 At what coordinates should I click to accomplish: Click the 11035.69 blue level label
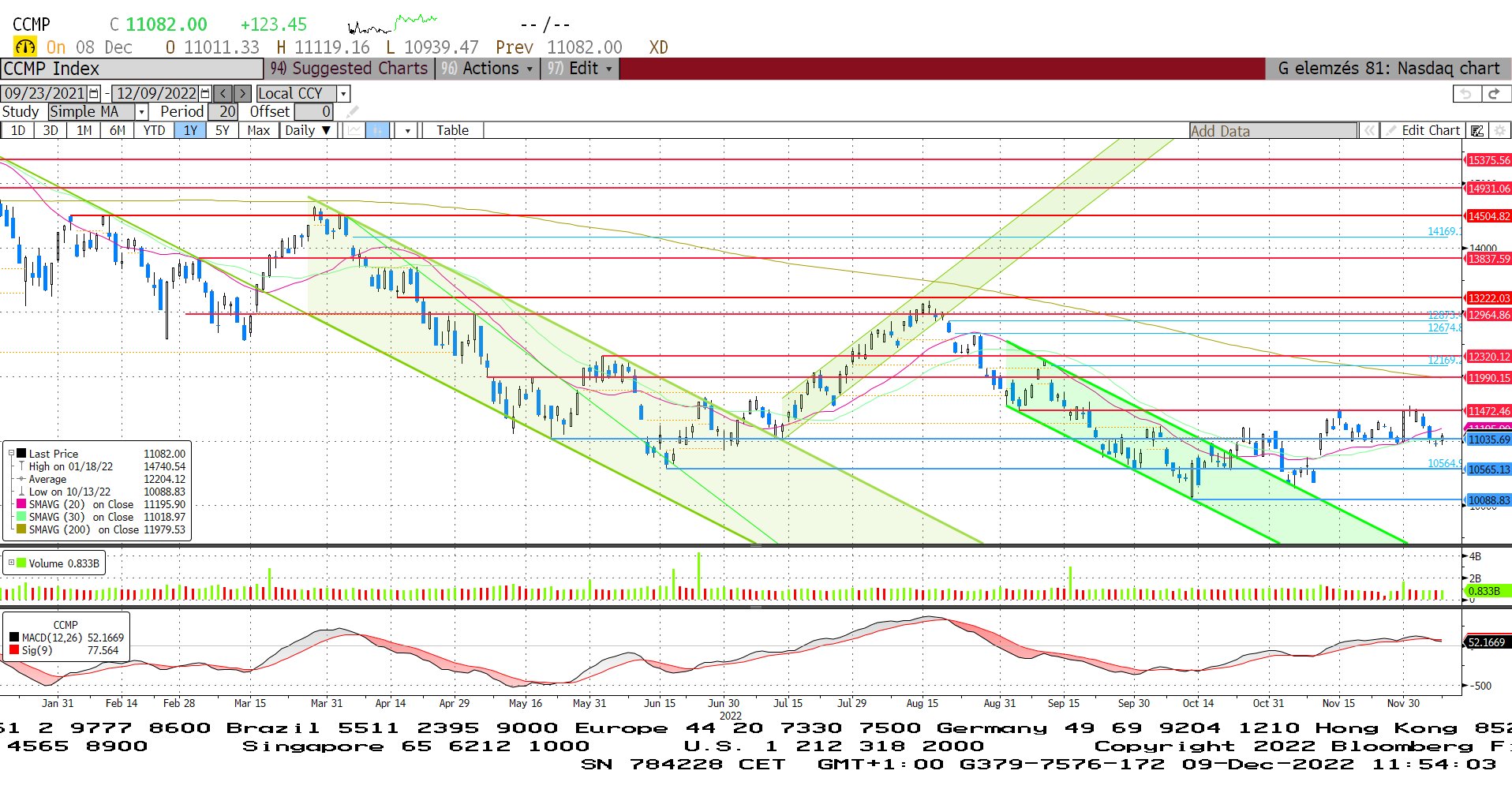1488,440
